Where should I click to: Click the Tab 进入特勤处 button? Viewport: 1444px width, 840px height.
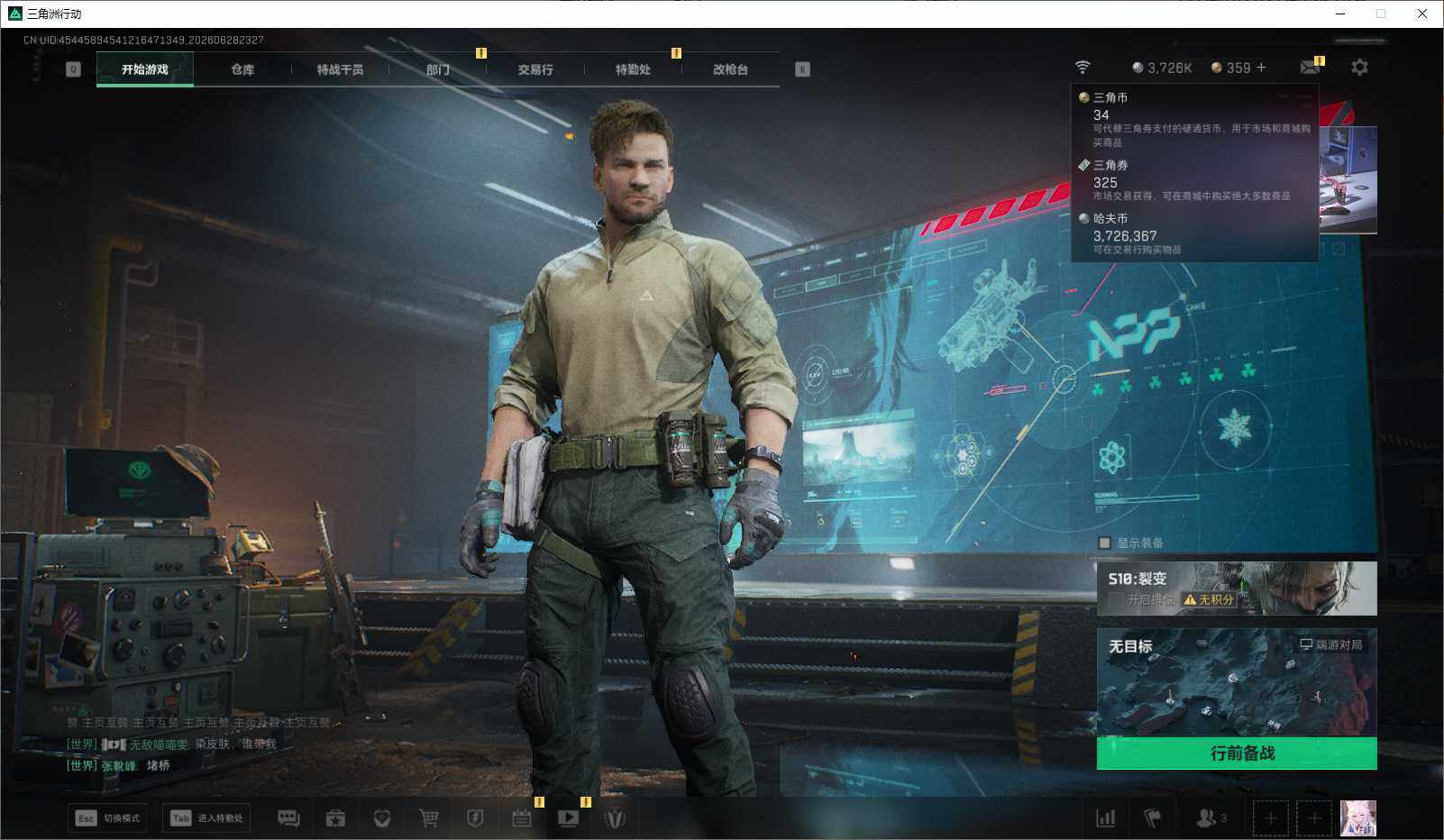click(x=206, y=818)
